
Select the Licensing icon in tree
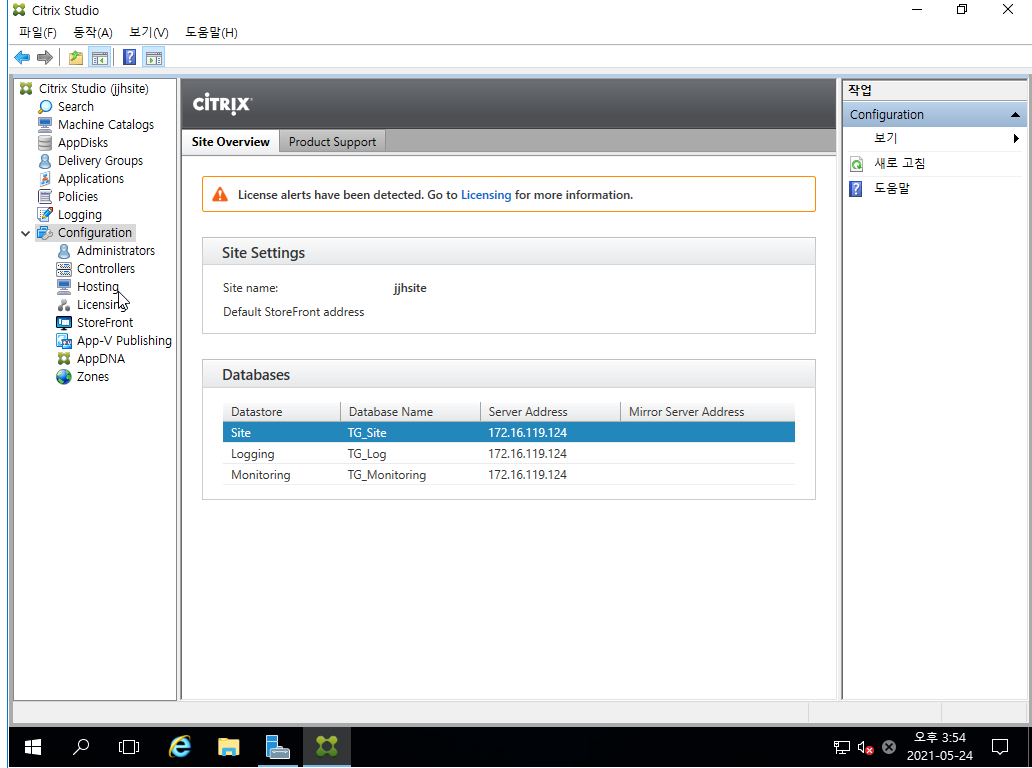pyautogui.click(x=64, y=305)
